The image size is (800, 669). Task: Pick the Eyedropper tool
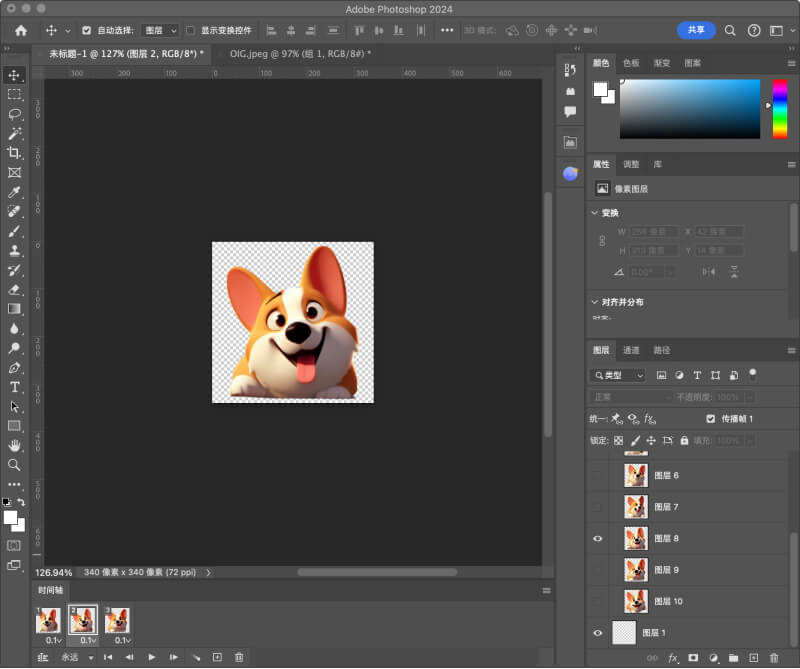pyautogui.click(x=14, y=191)
